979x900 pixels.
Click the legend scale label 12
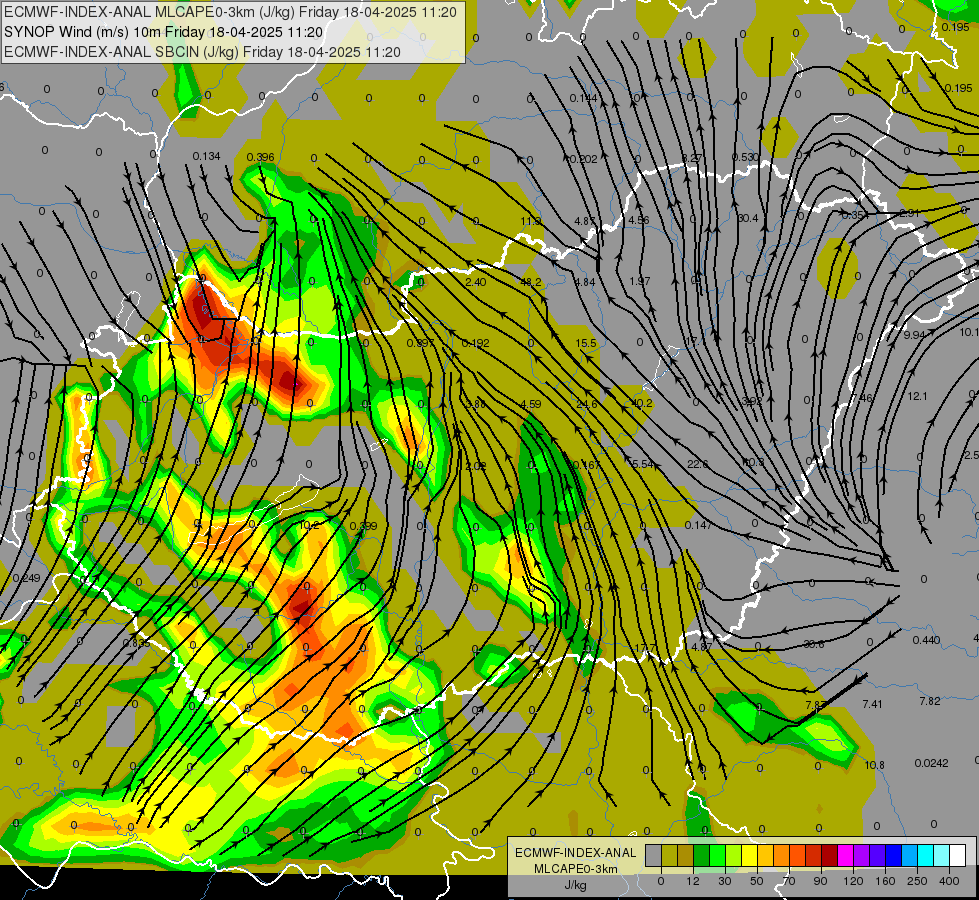coord(693,882)
